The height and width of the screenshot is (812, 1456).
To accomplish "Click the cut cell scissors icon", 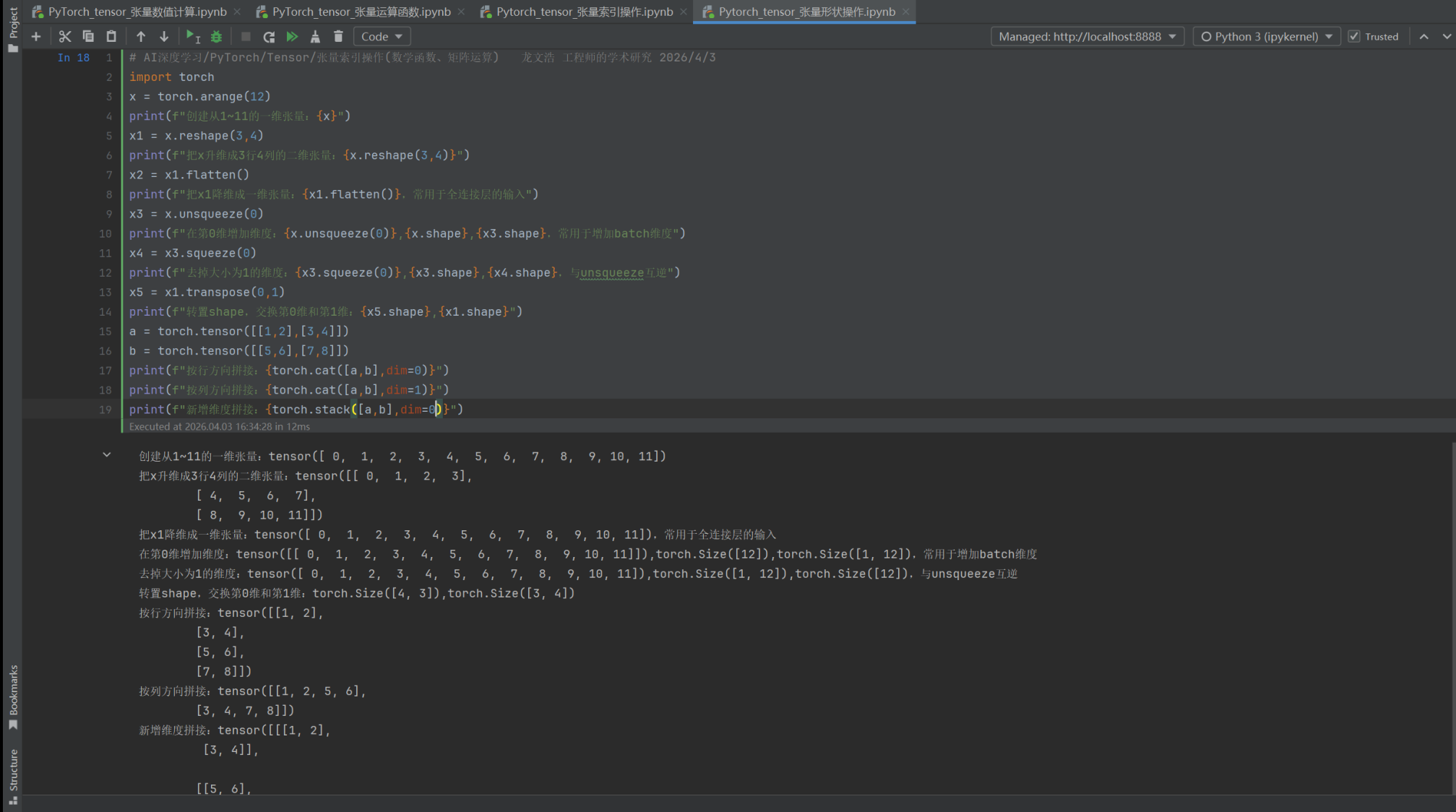I will tap(65, 37).
